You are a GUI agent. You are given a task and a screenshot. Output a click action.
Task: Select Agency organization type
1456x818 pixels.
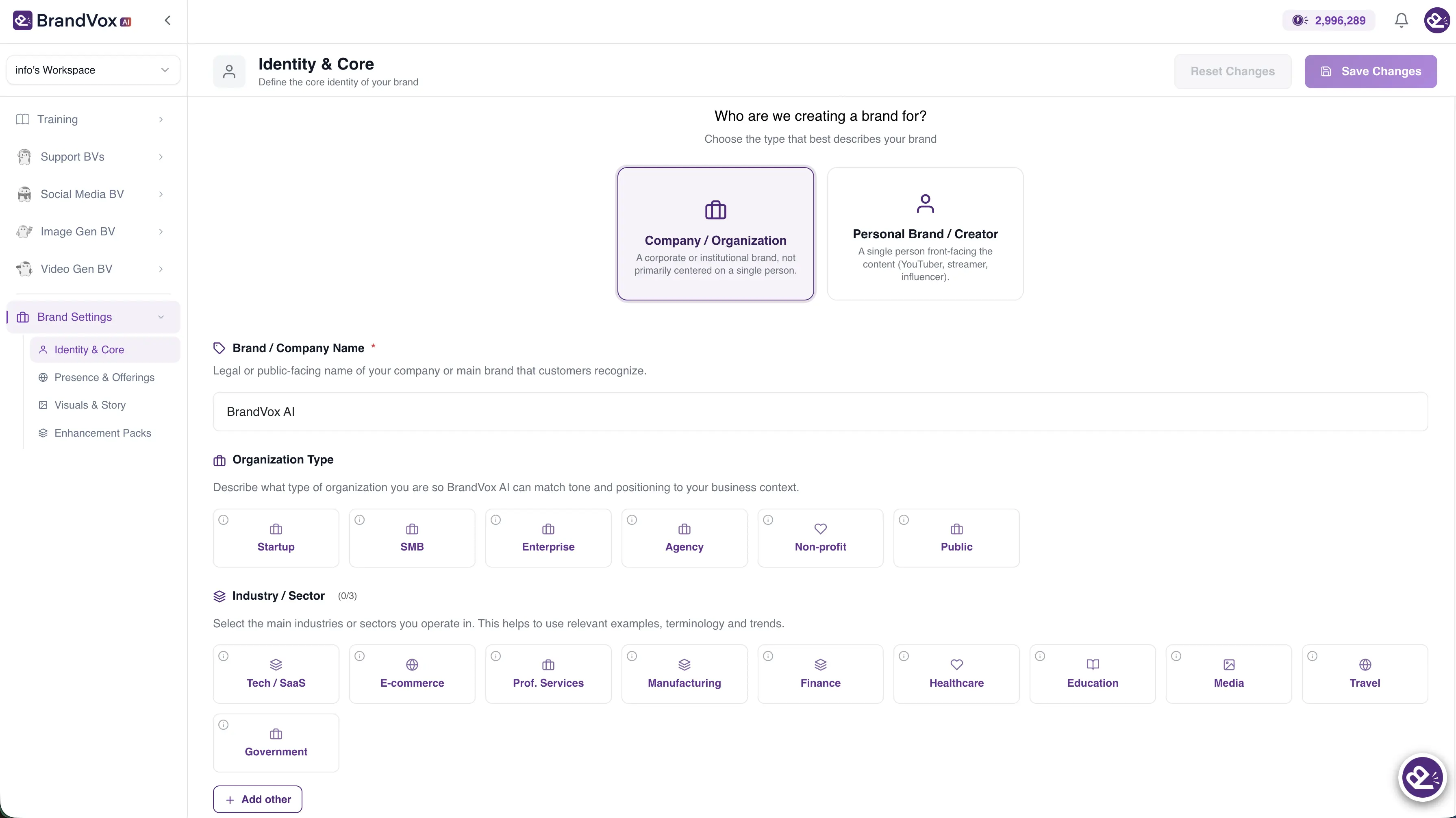[x=685, y=538]
